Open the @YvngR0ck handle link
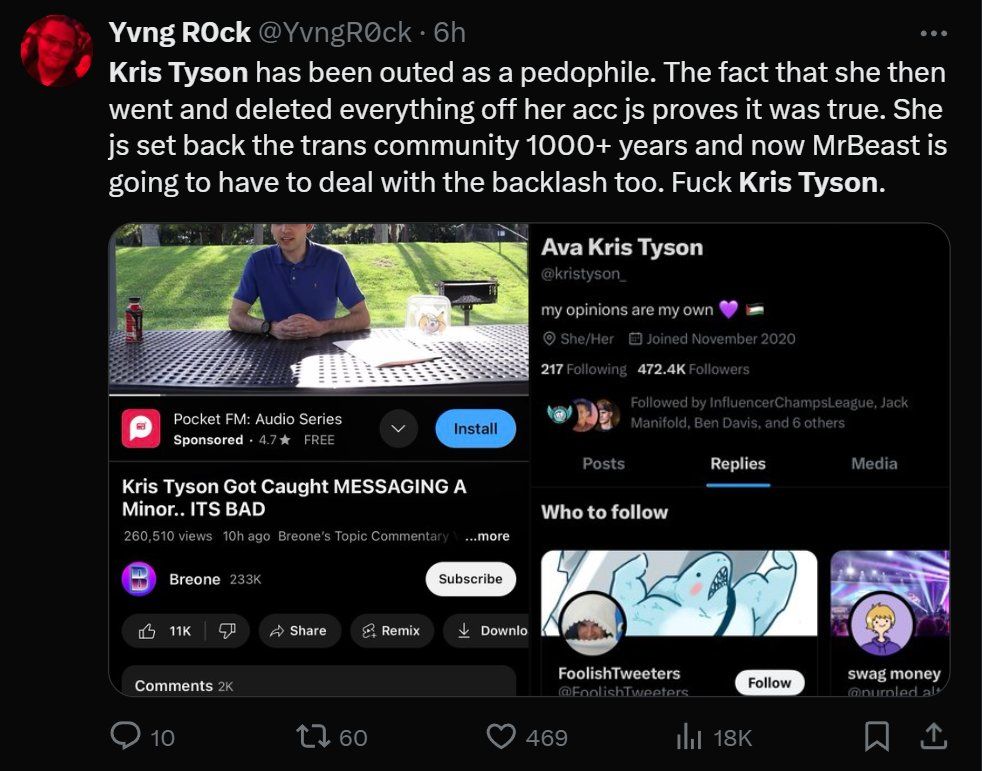 335,33
